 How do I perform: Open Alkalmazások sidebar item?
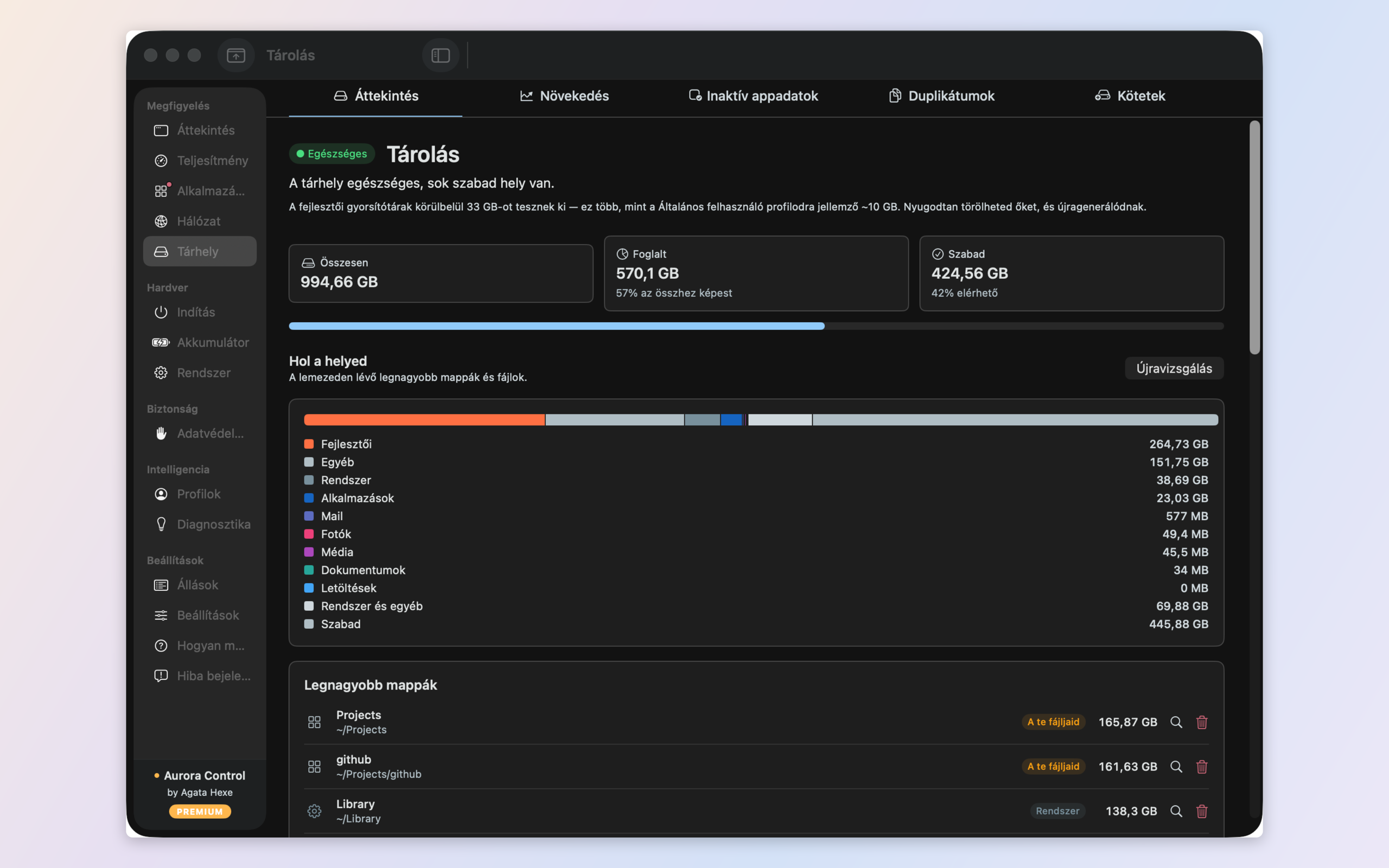pos(200,191)
